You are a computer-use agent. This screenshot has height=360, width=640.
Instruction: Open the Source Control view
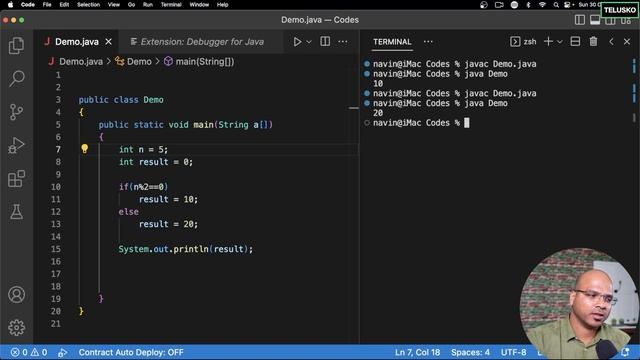tap(16, 112)
